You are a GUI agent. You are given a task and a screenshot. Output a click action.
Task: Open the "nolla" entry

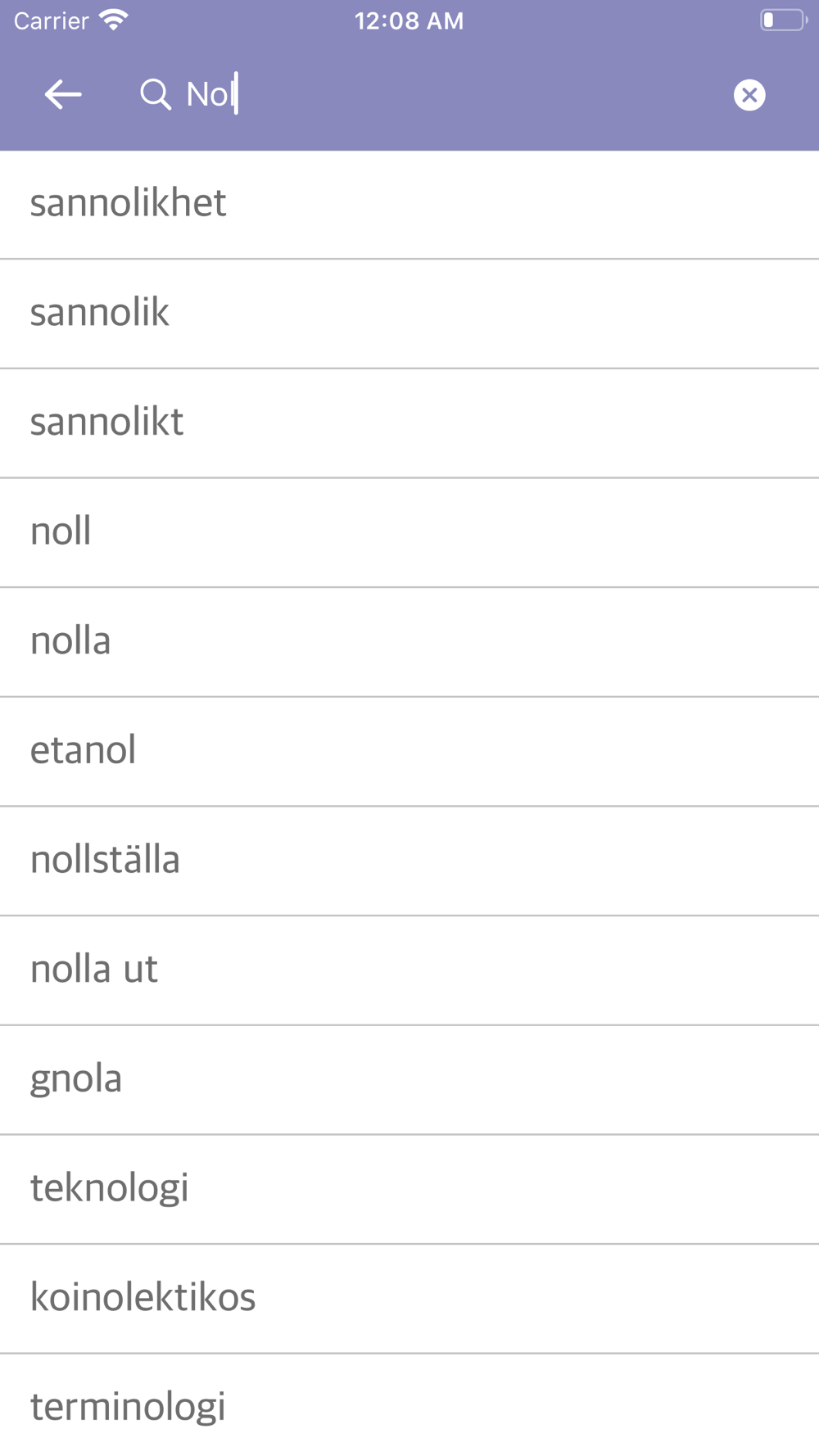tap(409, 642)
